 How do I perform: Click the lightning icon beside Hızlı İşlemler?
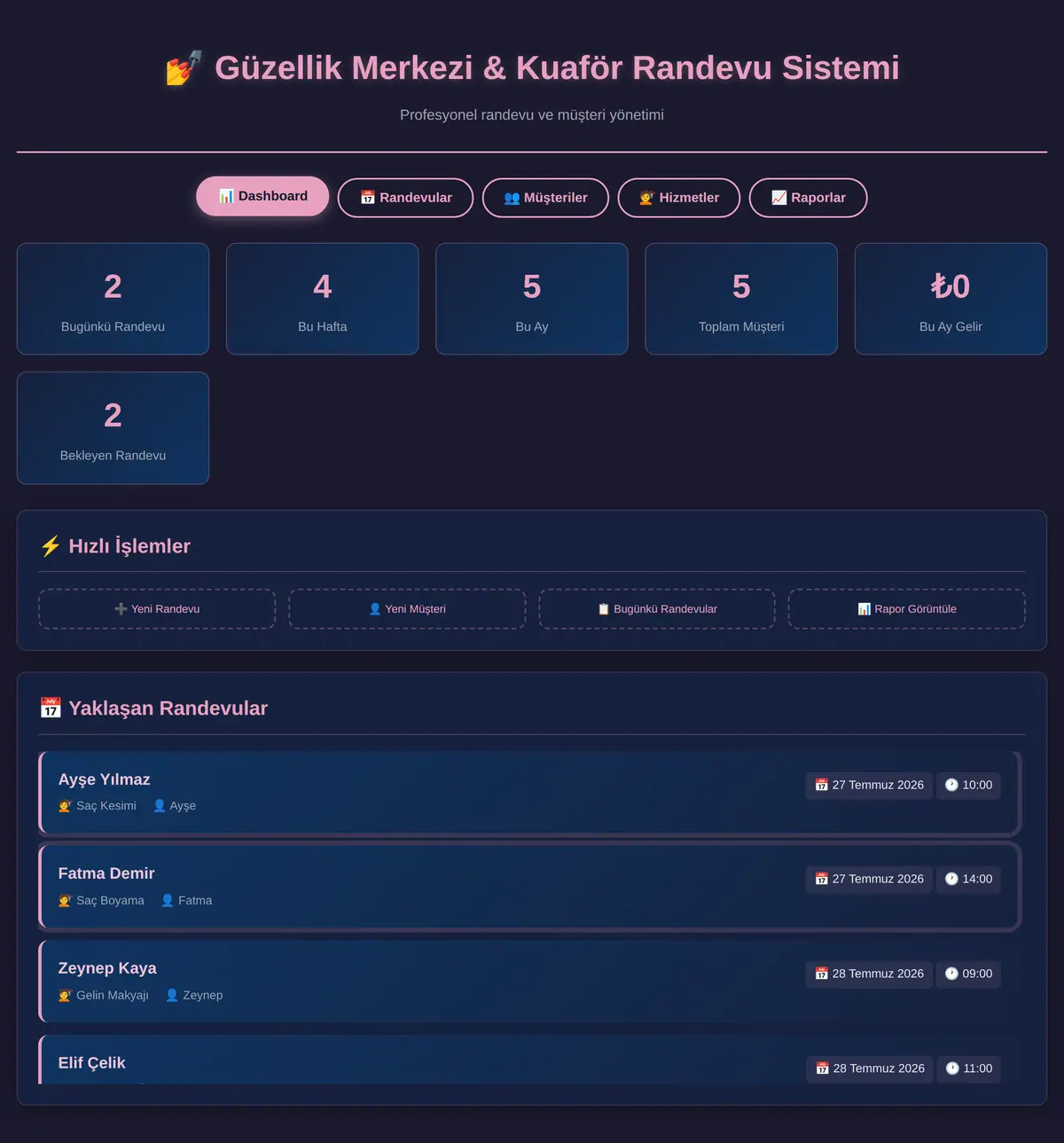click(51, 546)
